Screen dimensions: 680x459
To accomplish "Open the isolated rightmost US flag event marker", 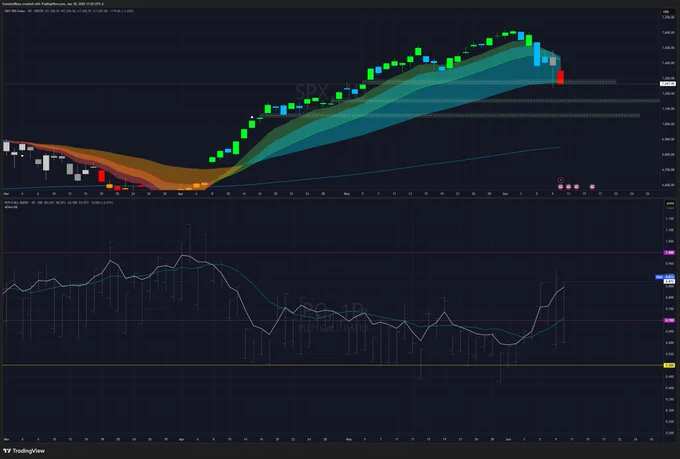I will pos(592,187).
